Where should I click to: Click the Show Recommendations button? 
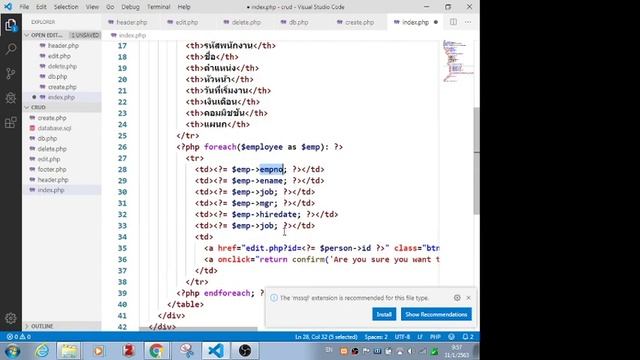436,314
